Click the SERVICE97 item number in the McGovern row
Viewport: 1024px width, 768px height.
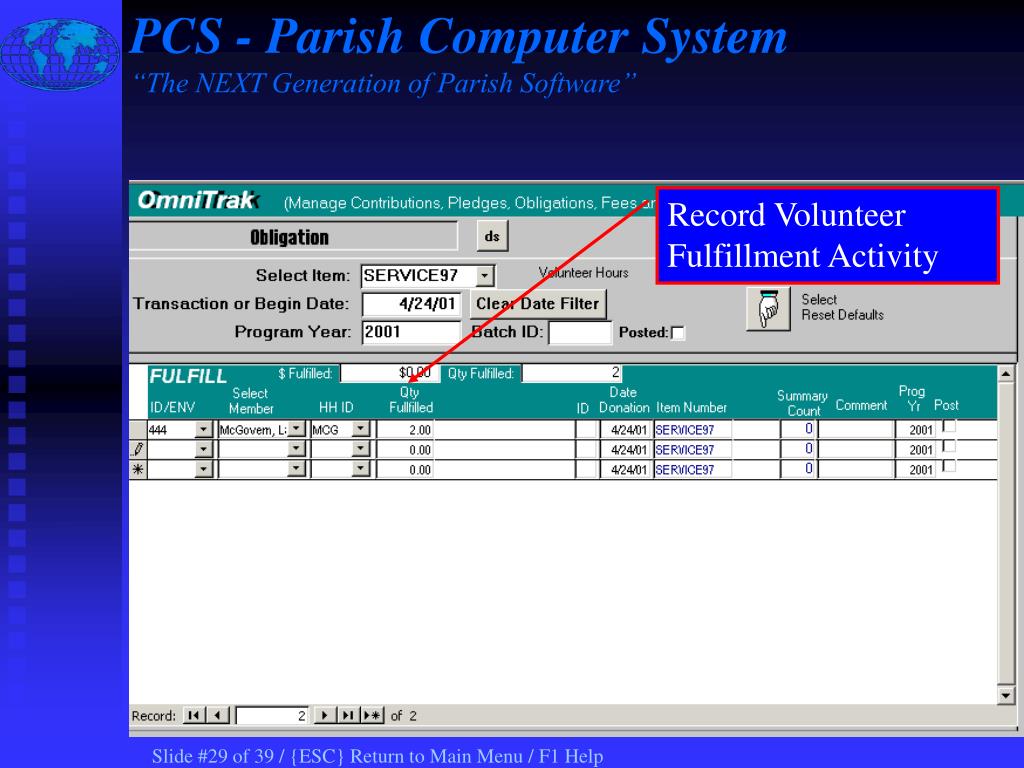[693, 430]
